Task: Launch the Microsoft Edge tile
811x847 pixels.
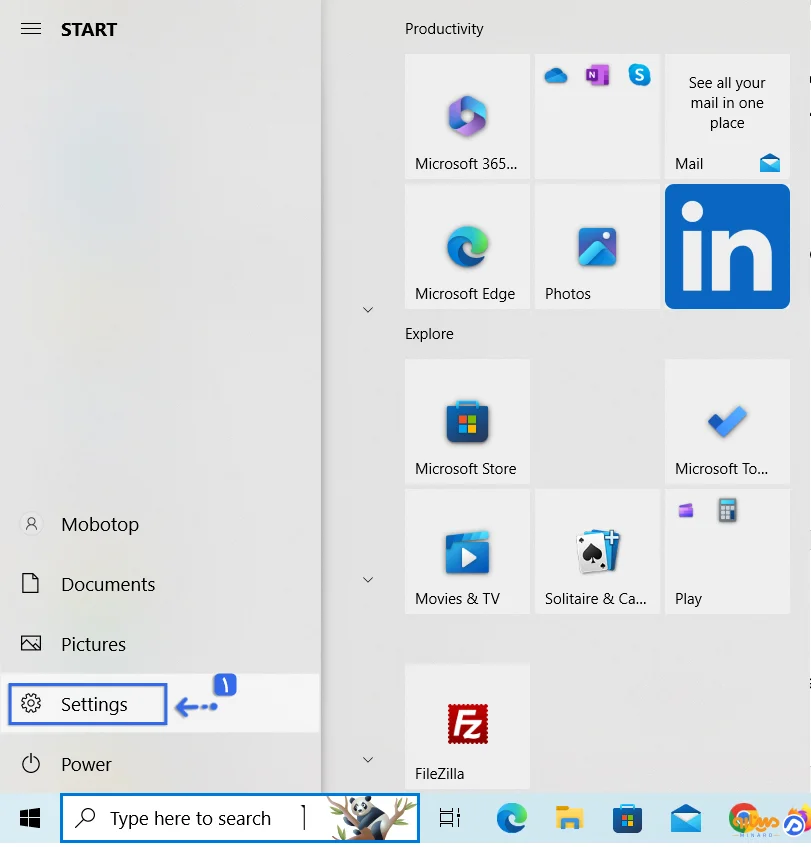Action: (467, 246)
